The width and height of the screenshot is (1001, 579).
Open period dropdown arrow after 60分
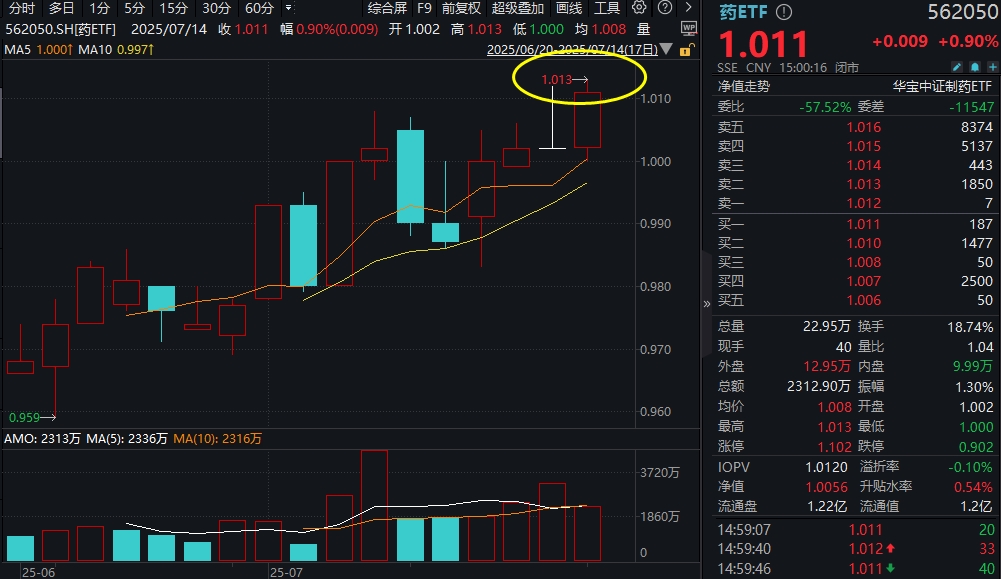point(289,8)
